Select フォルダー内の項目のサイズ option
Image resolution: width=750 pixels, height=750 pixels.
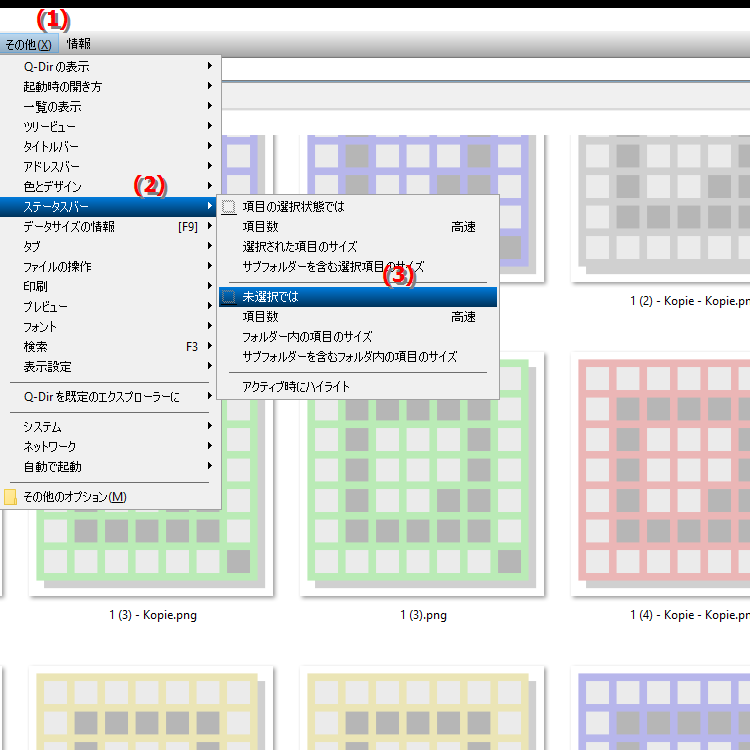(358, 337)
